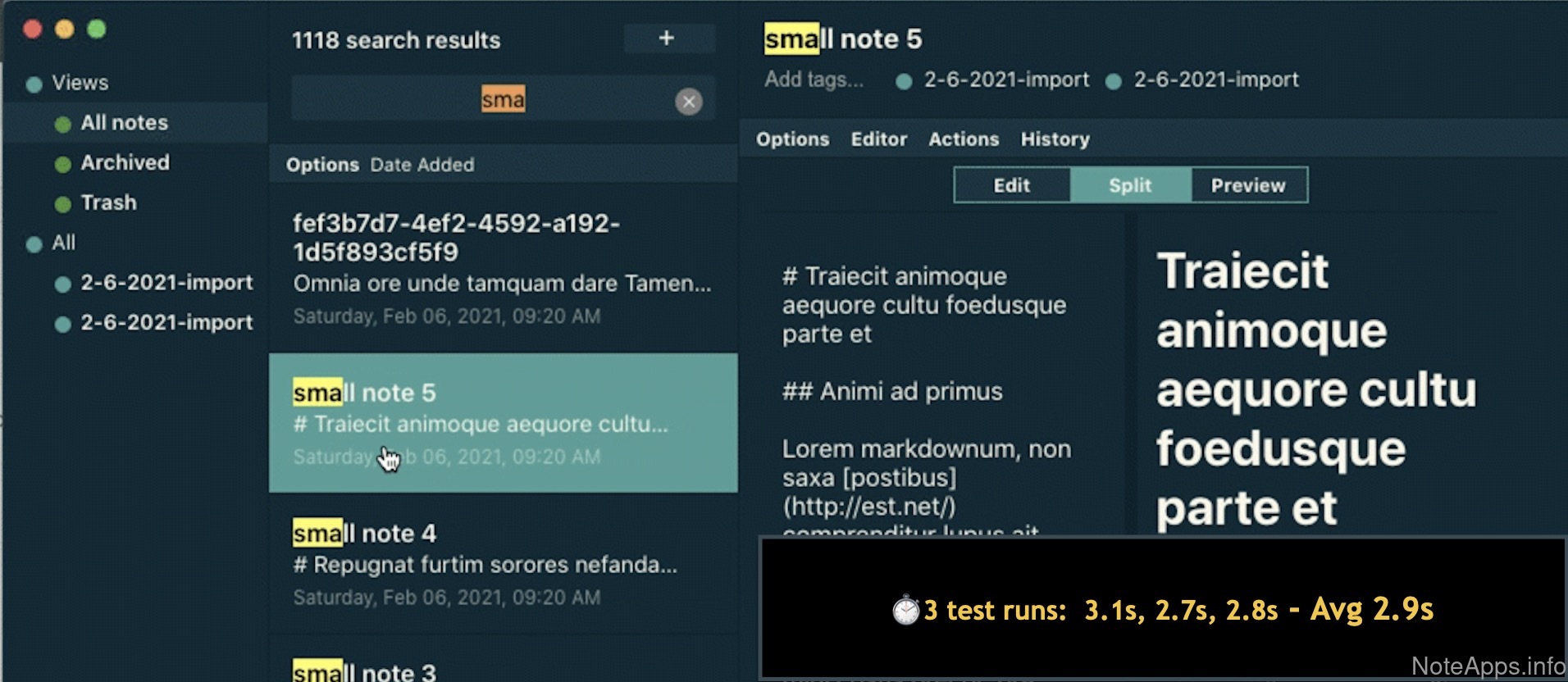Viewport: 1568px width, 682px height.
Task: Switch editor to Split mode
Action: point(1129,185)
